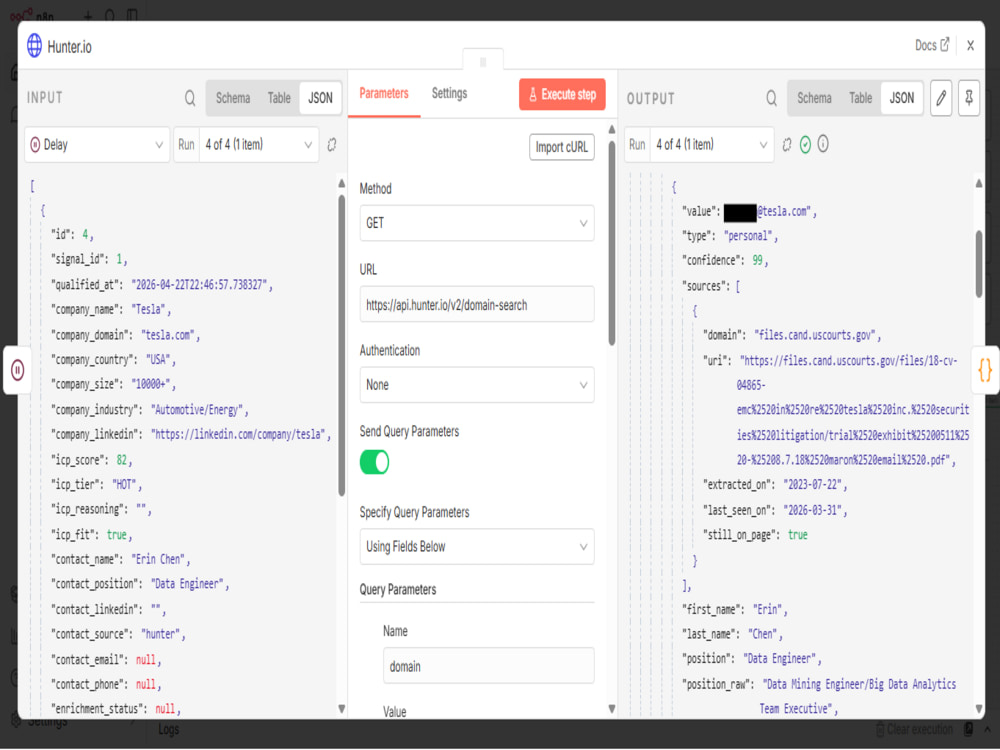Screen dimensions: 1000x750
Task: Click the URL input field
Action: pos(477,305)
